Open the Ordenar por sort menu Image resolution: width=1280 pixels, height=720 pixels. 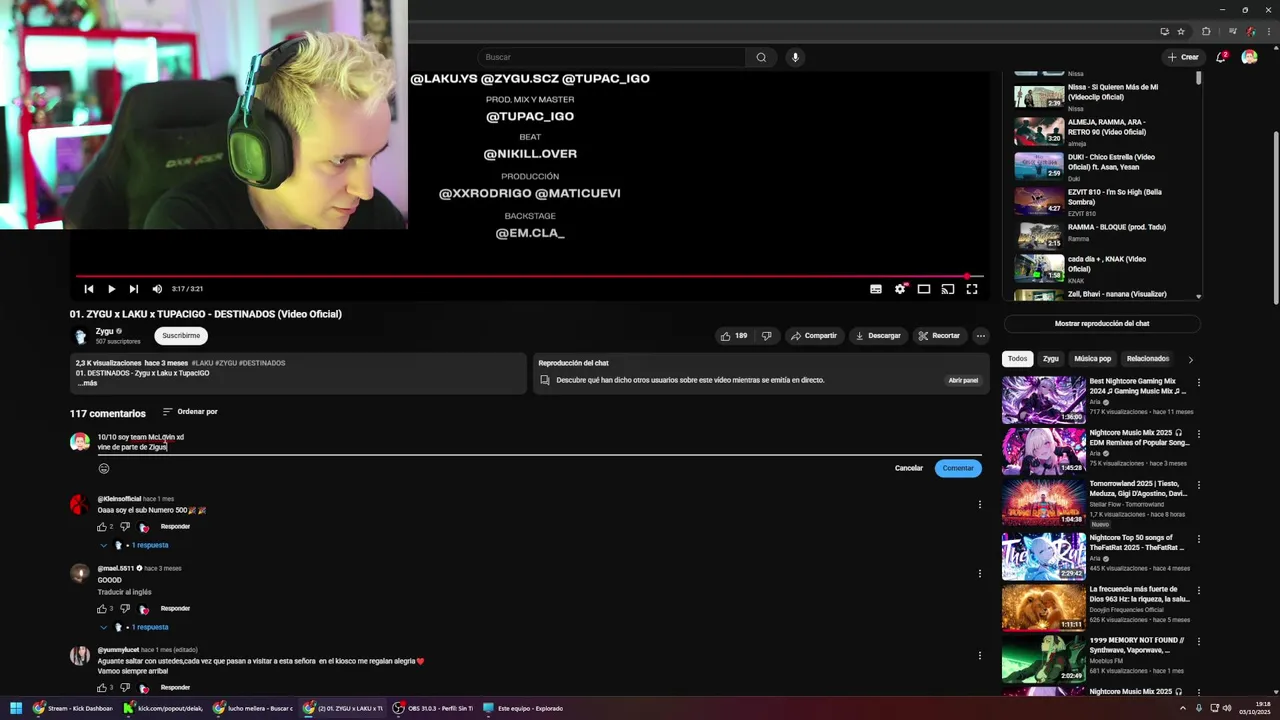point(190,412)
